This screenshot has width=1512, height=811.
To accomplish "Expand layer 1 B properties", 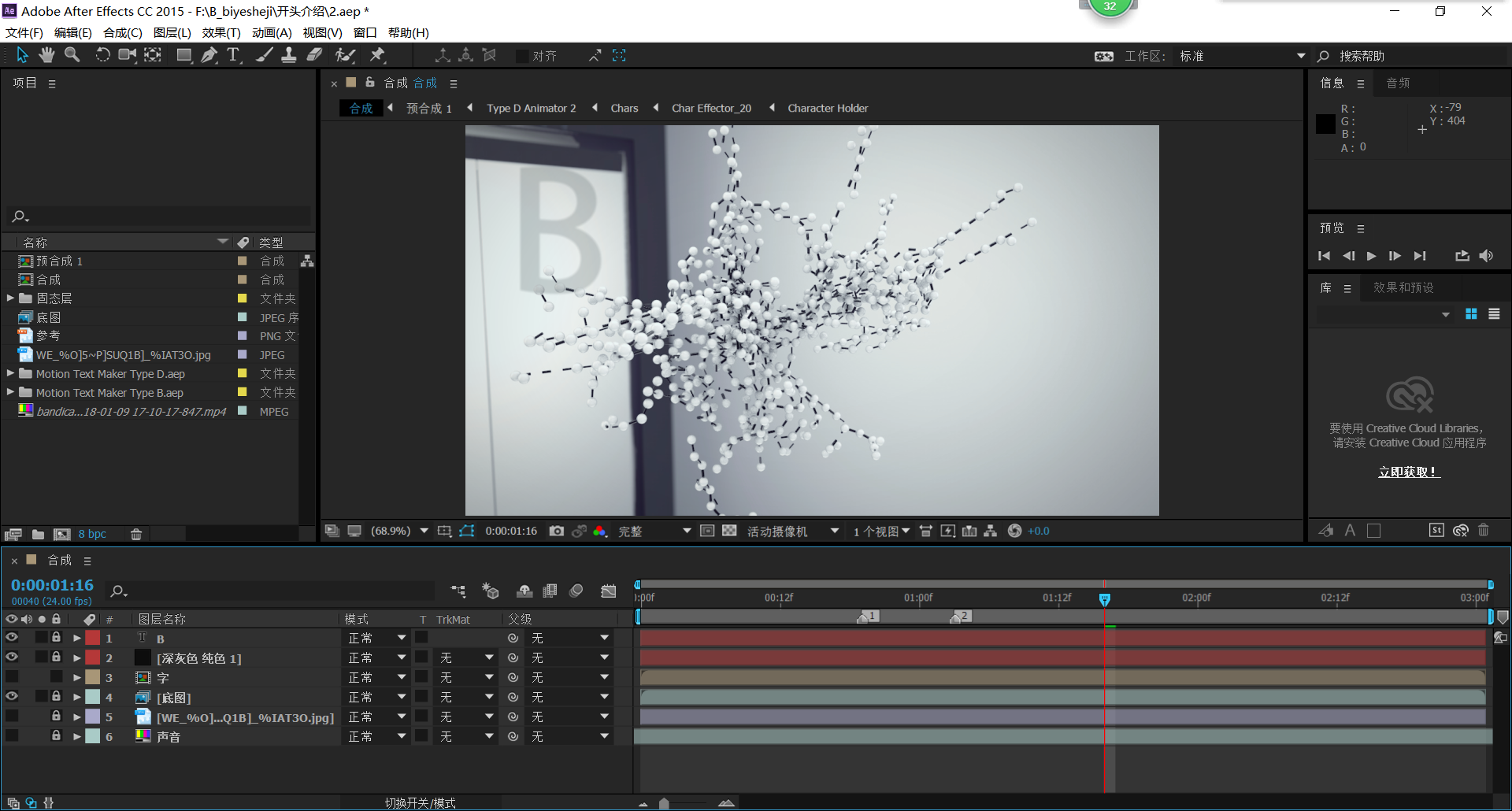I will click(x=77, y=639).
